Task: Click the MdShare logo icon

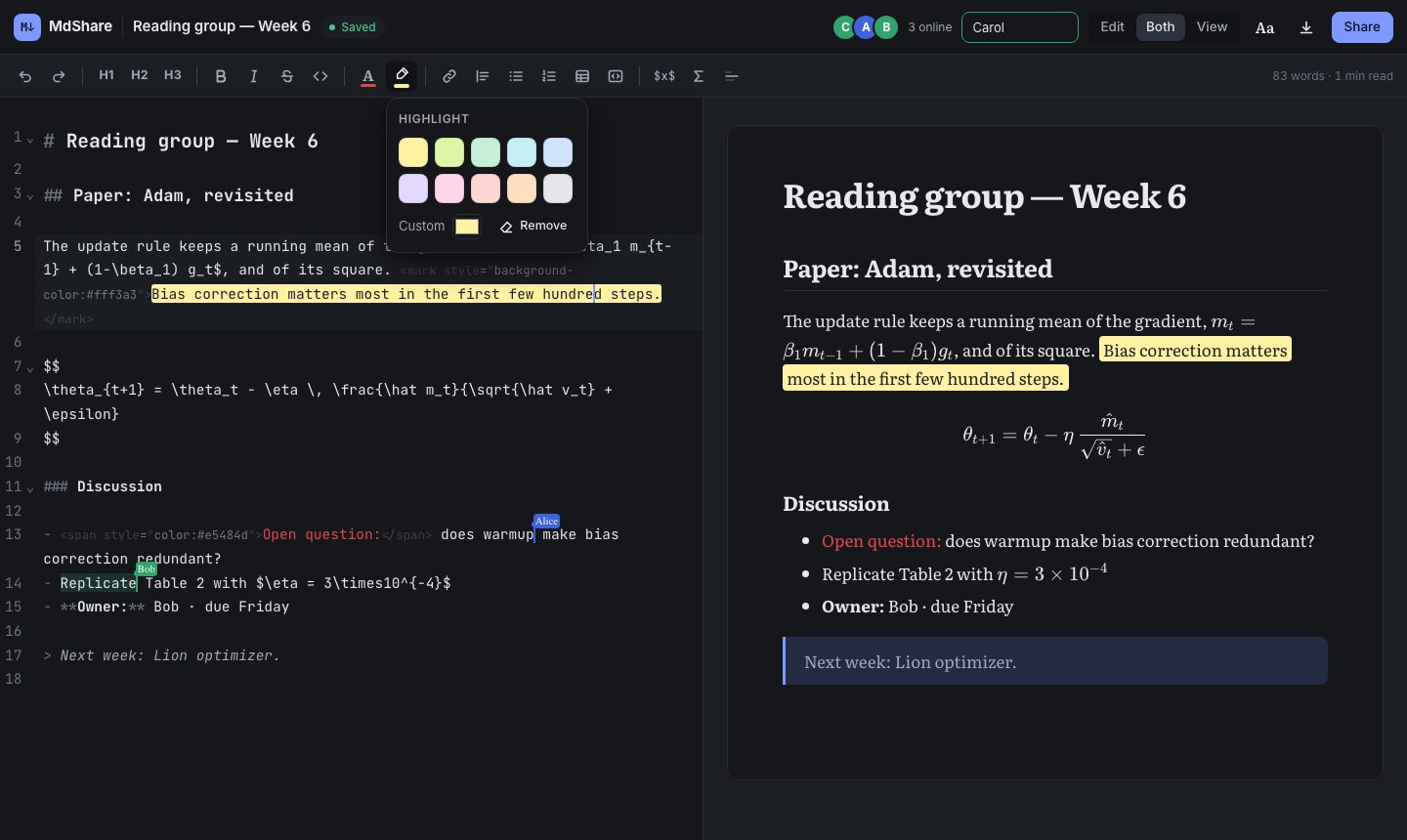Action: coord(27,26)
